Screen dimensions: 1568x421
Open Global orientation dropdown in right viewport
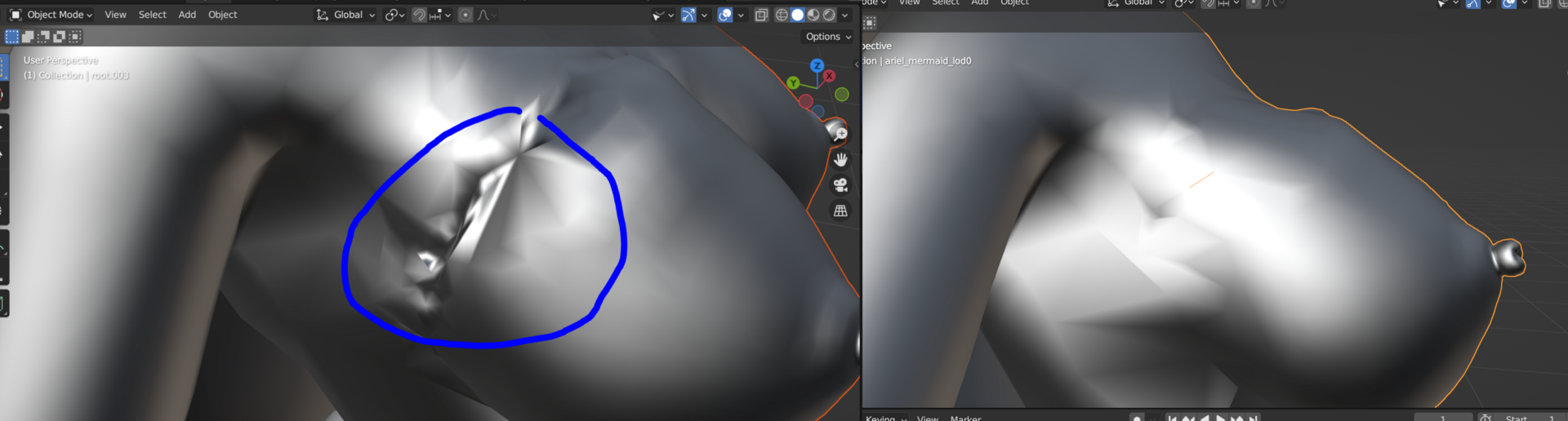pos(1135,2)
